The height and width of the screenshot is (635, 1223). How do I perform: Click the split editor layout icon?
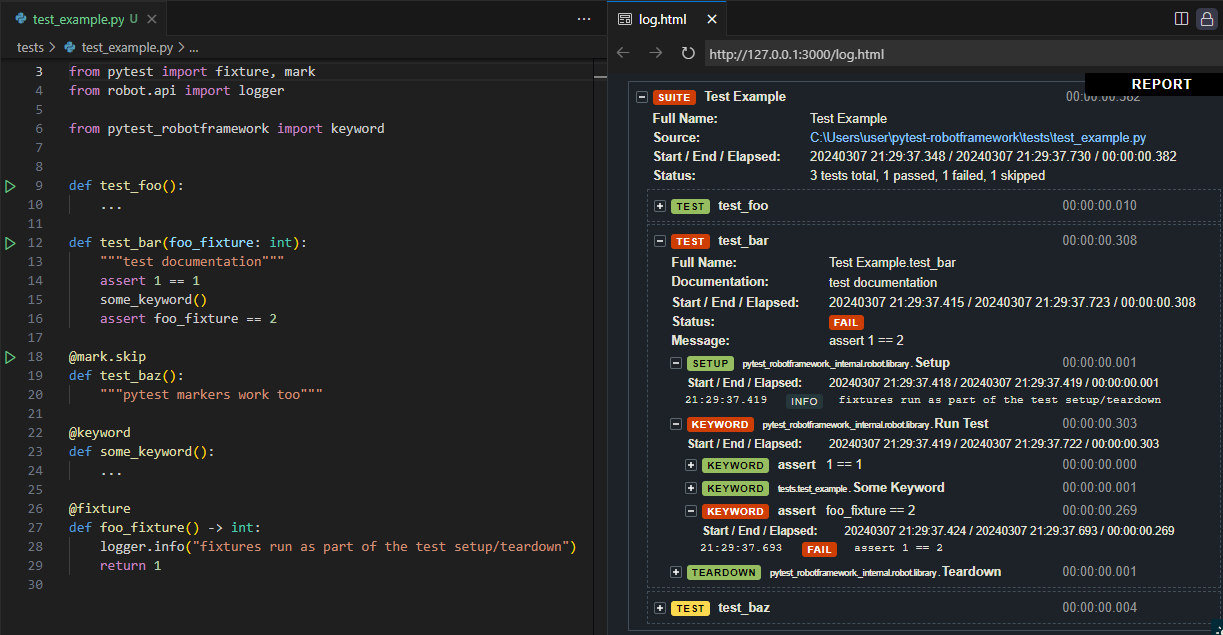[x=1181, y=19]
